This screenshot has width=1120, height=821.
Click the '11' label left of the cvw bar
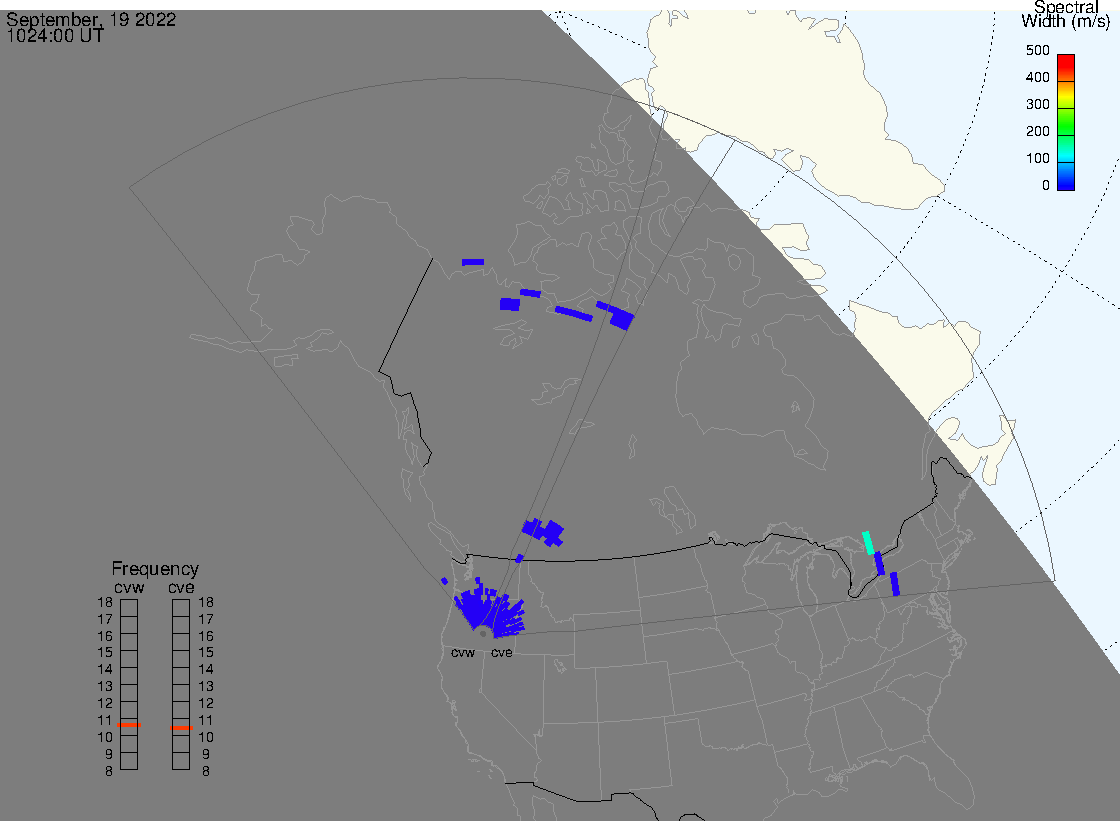(105, 720)
